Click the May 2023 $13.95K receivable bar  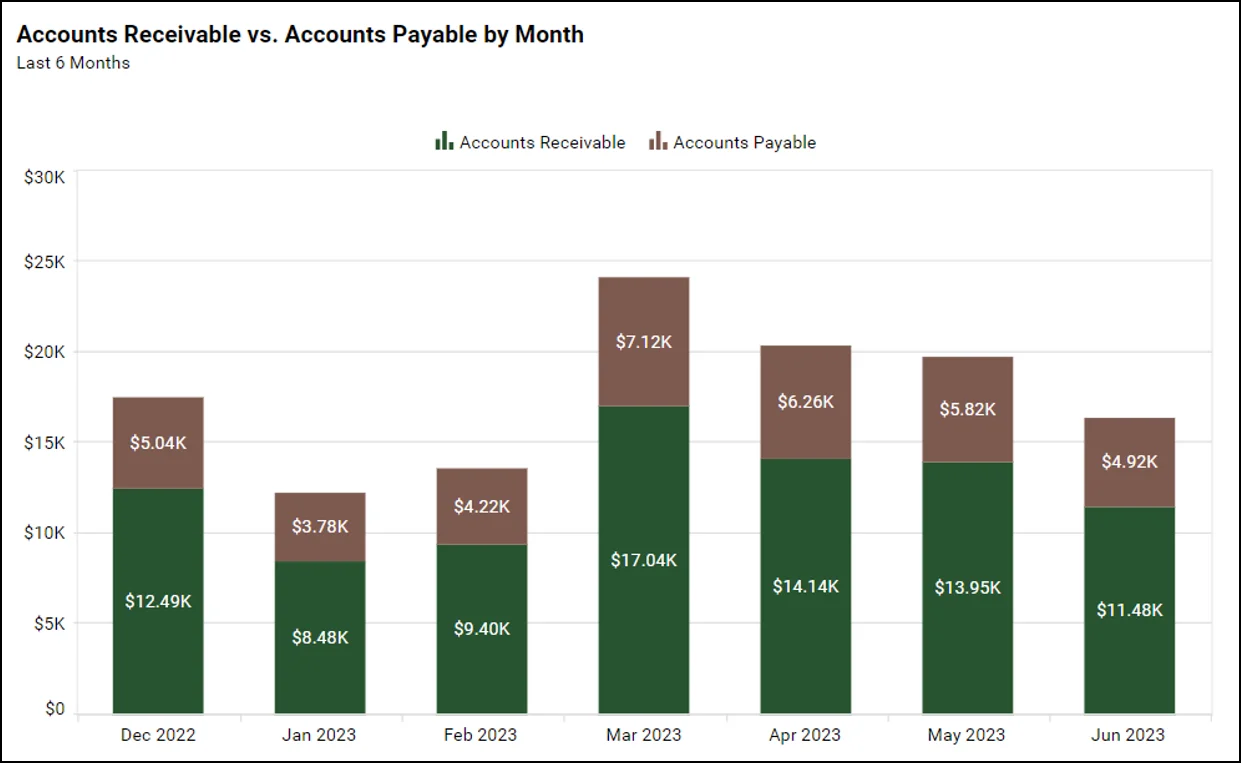tap(968, 587)
